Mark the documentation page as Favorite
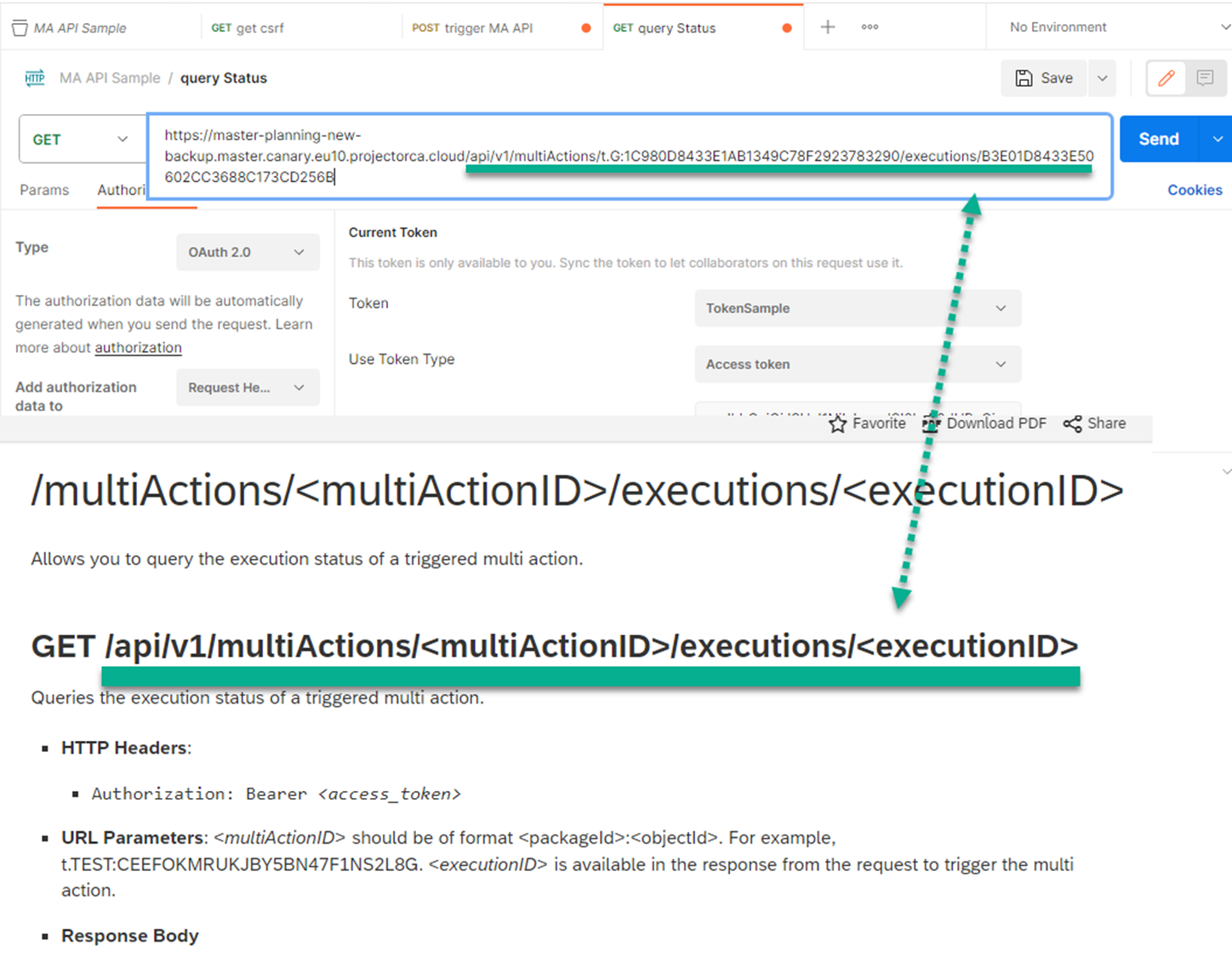Image resolution: width=1232 pixels, height=957 pixels. [x=868, y=424]
